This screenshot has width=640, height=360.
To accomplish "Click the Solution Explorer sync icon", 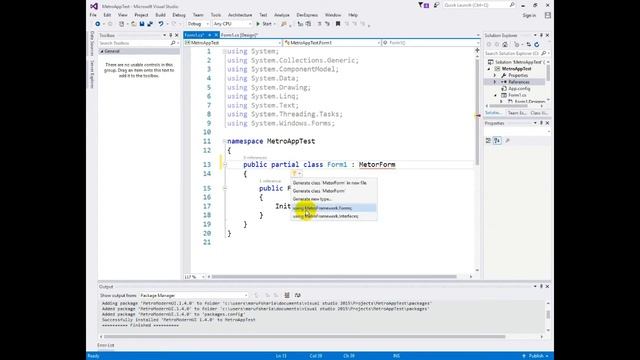I will tap(529, 44).
